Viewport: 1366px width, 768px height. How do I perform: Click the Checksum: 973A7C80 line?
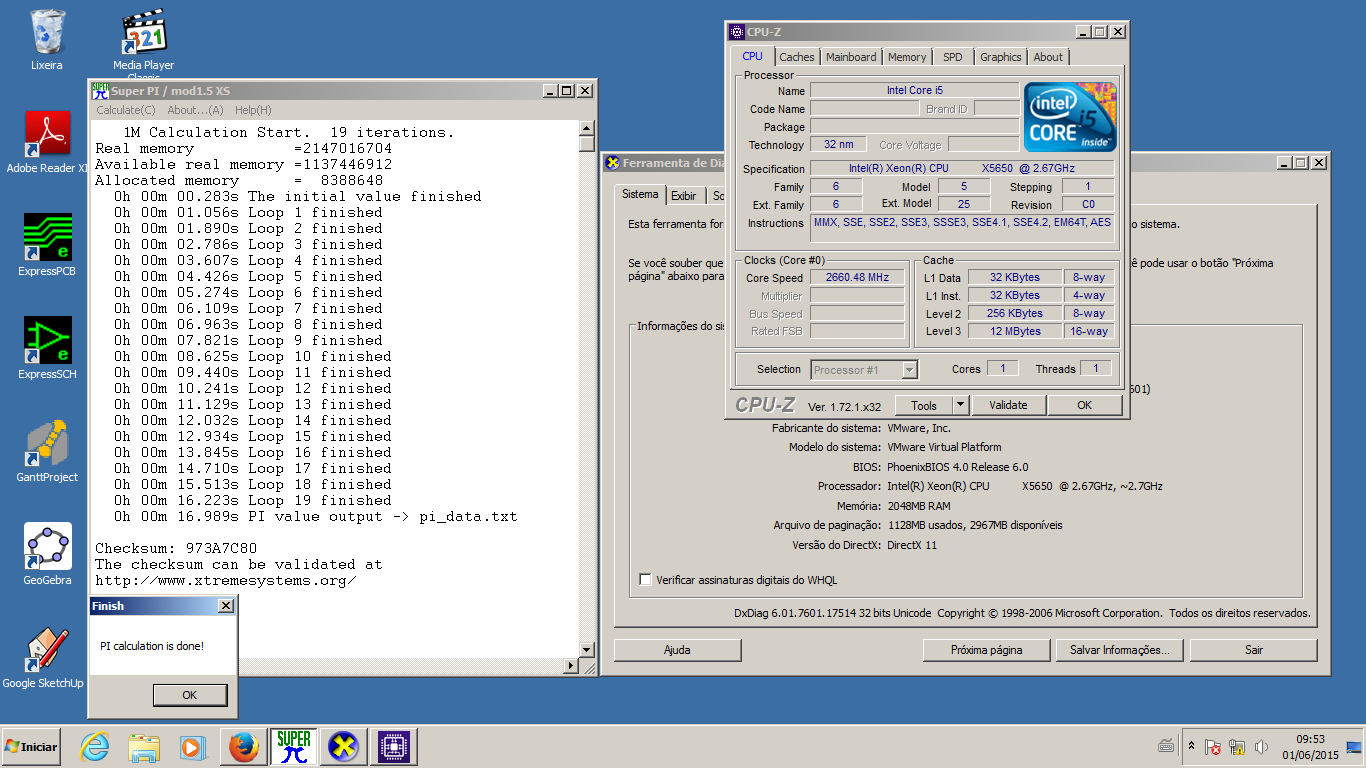(176, 549)
